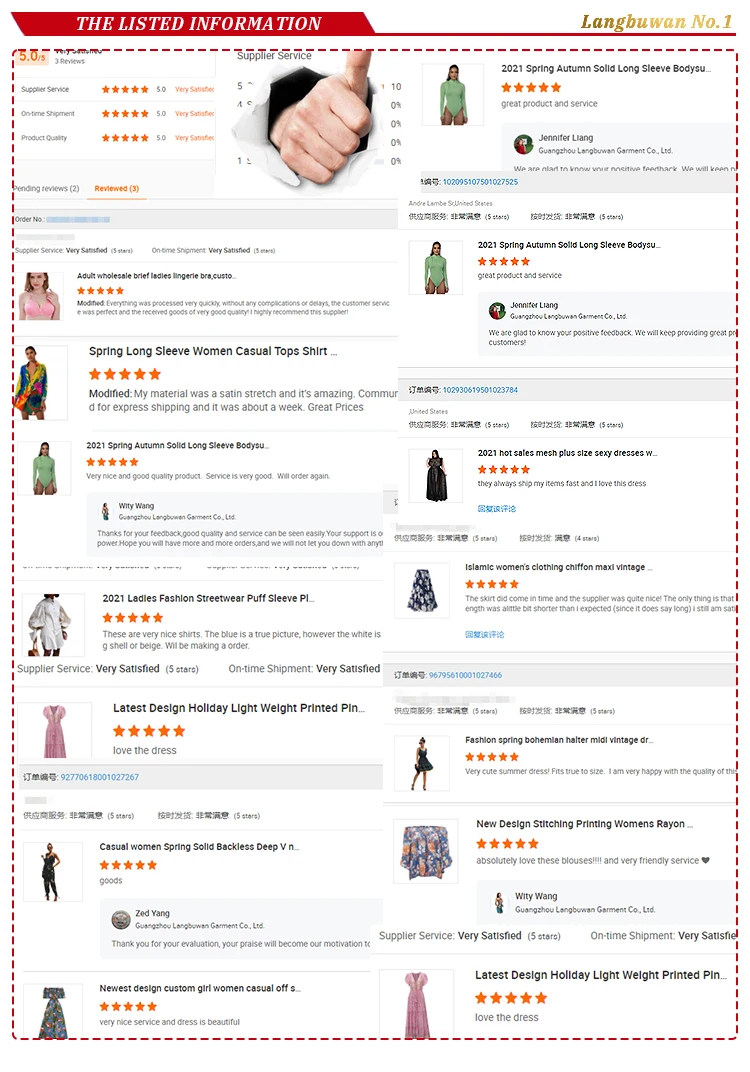The width and height of the screenshot is (750, 1072).
Task: Click Jennifer Liang's avatar in top reply
Action: coord(524,144)
